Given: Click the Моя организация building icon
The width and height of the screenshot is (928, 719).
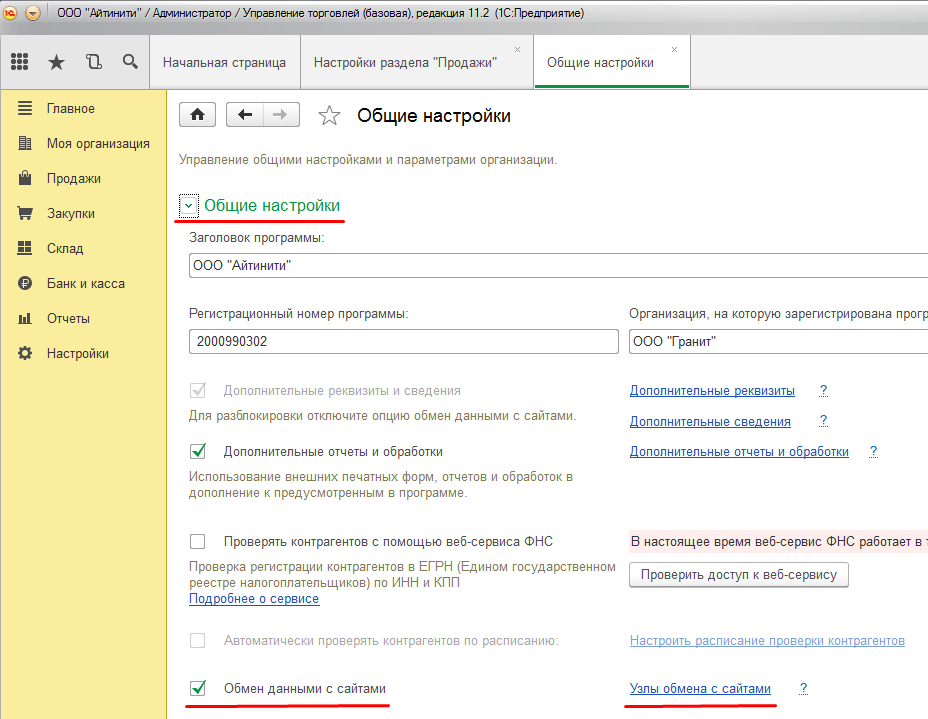Looking at the screenshot, I should pyautogui.click(x=25, y=143).
